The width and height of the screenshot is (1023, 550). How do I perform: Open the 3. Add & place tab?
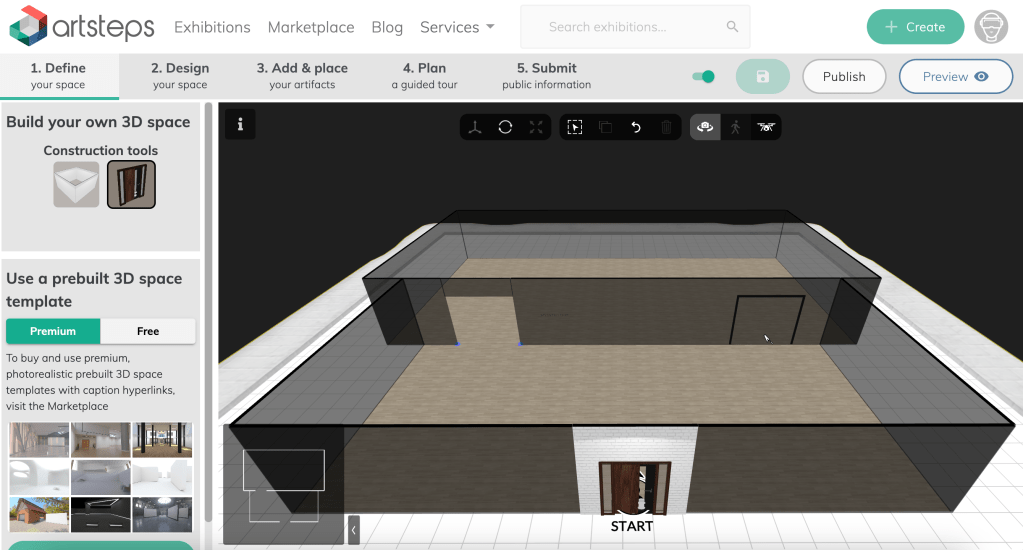pos(302,76)
